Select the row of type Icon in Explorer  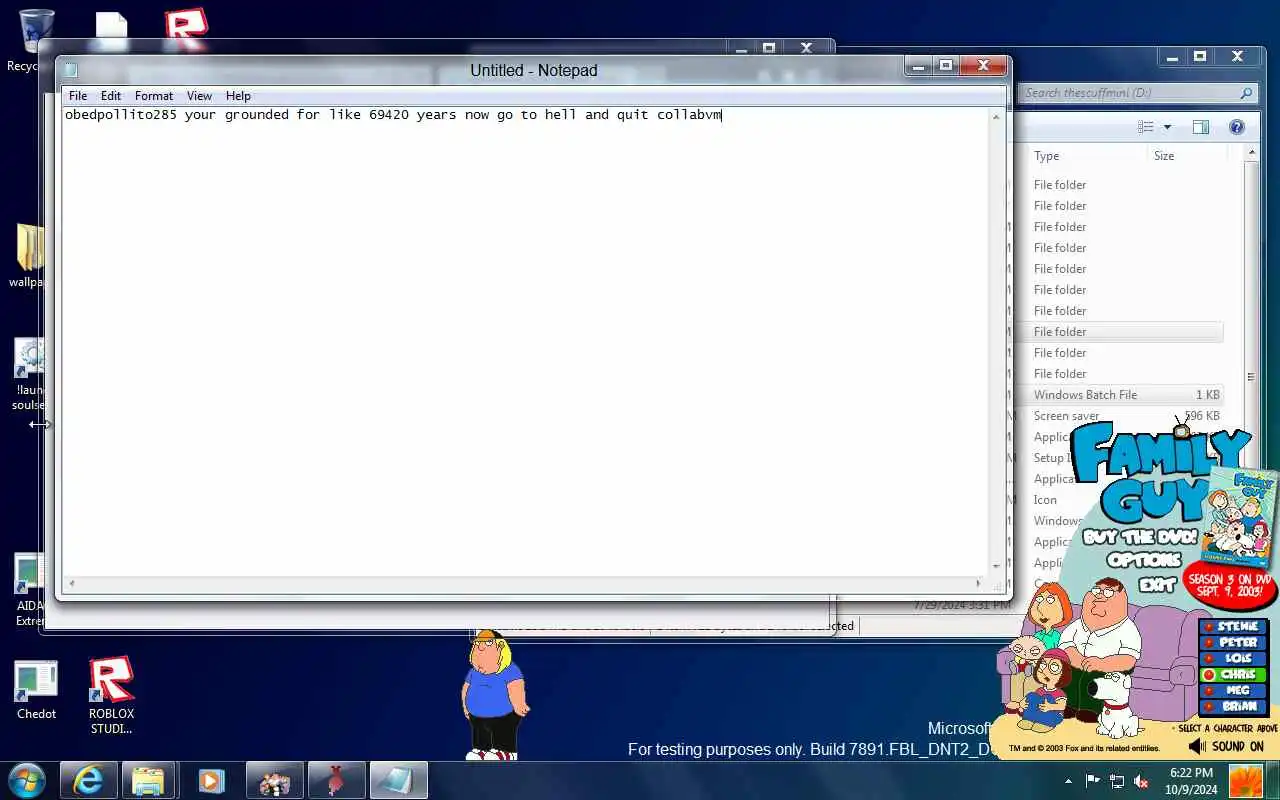[x=1045, y=500]
